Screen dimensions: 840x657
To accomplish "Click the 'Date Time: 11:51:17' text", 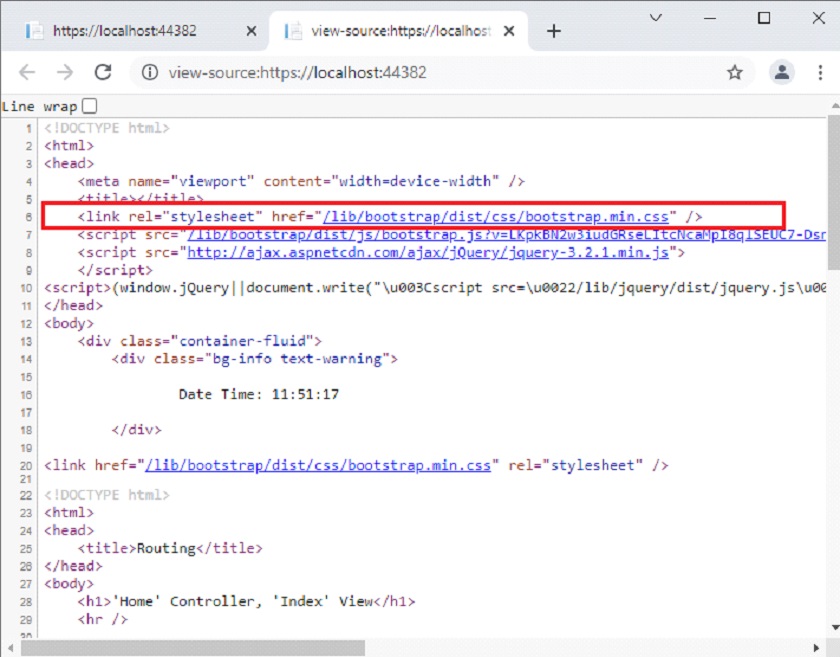I will tap(259, 394).
